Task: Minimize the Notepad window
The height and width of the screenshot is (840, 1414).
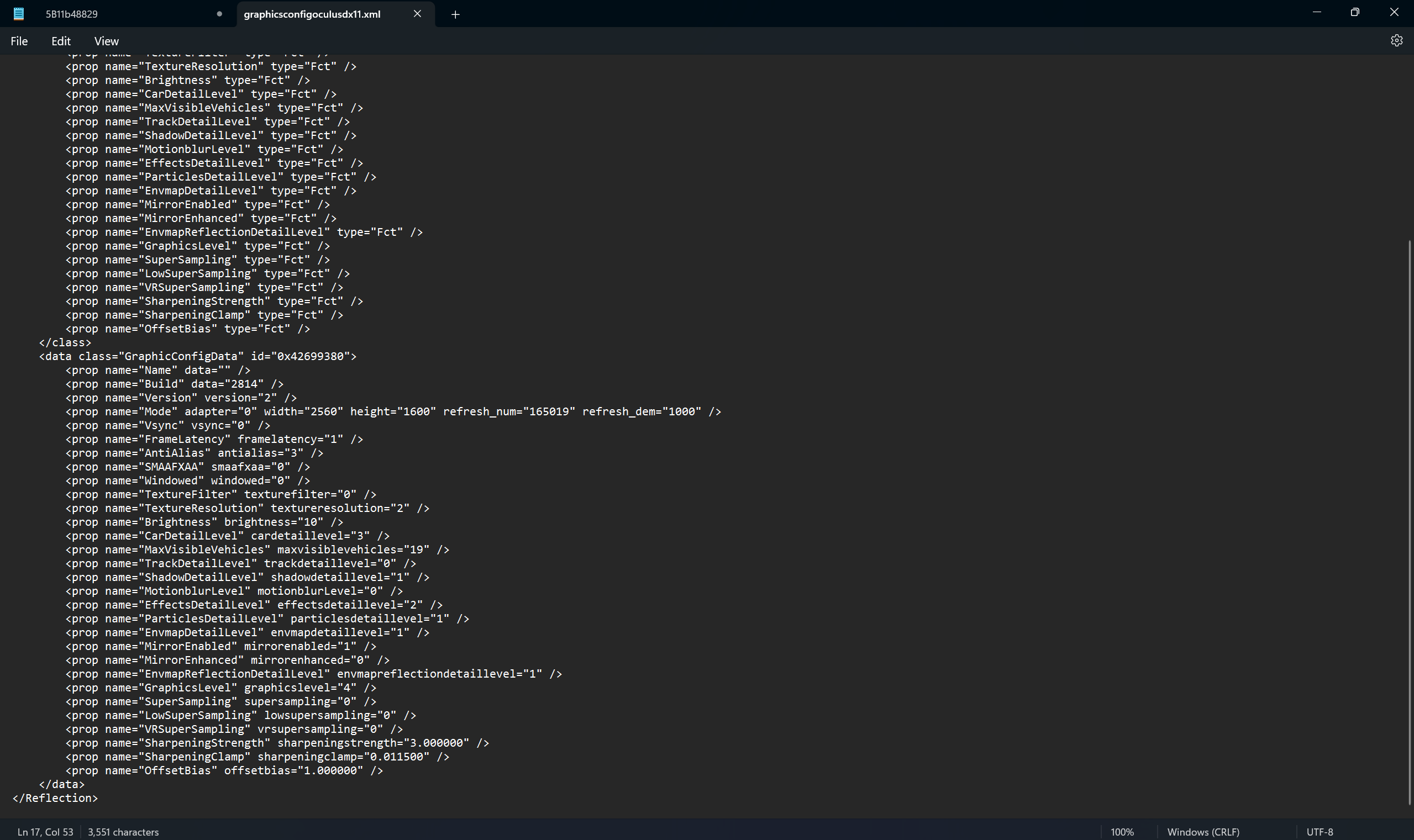Action: 1317,13
